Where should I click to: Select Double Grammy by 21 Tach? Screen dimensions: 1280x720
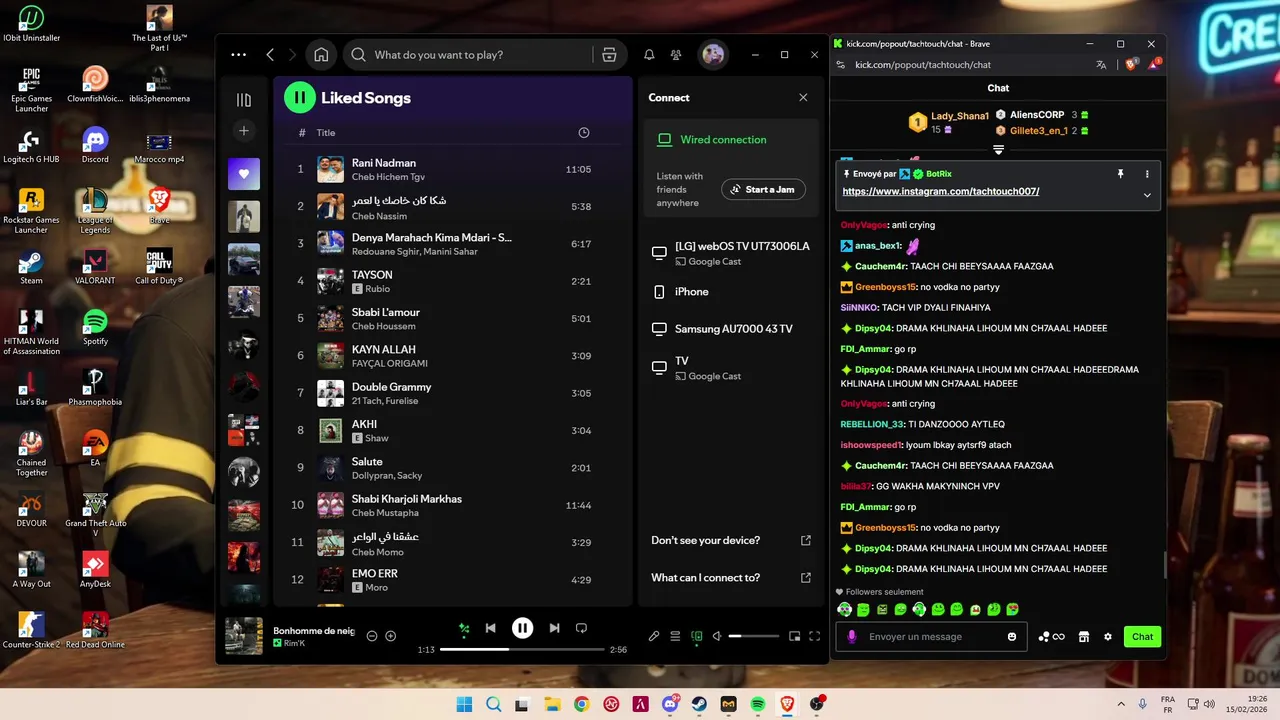[453, 393]
